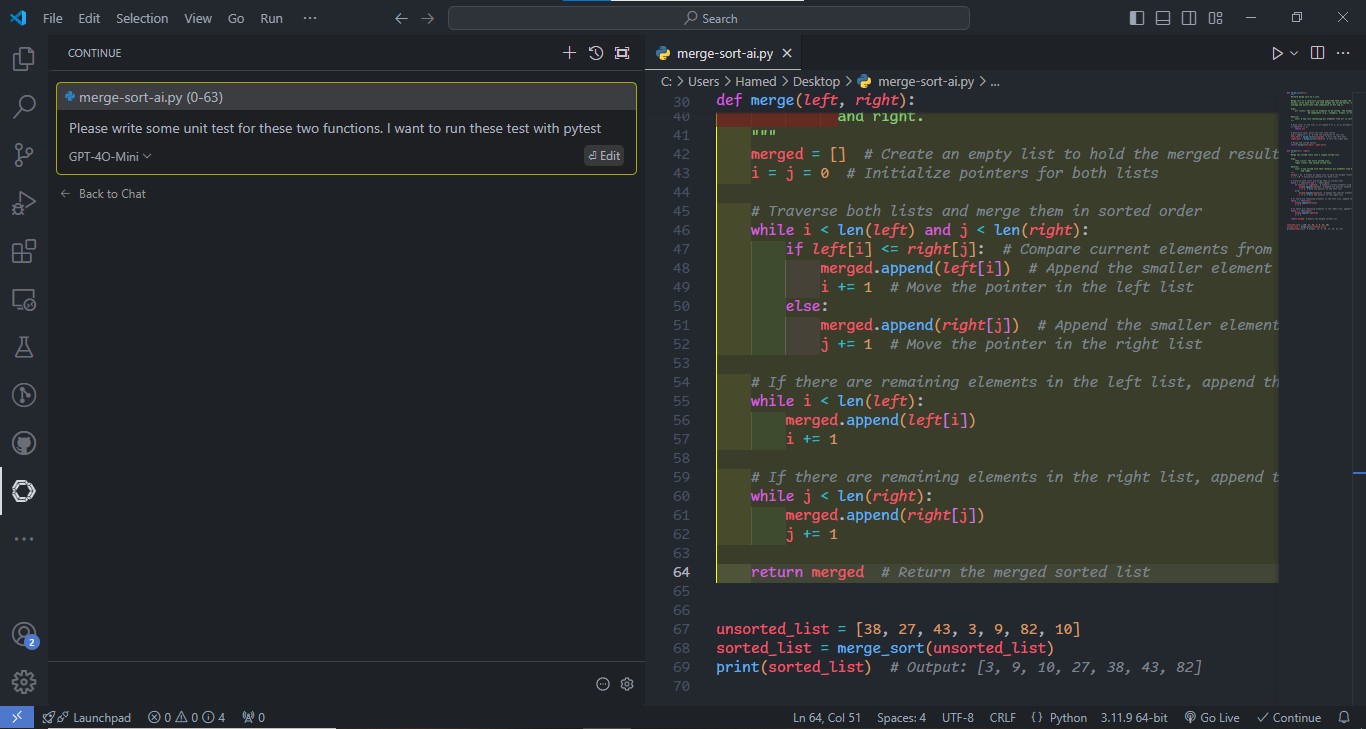Open the Extensions view
This screenshot has width=1366, height=729.
pyautogui.click(x=24, y=251)
